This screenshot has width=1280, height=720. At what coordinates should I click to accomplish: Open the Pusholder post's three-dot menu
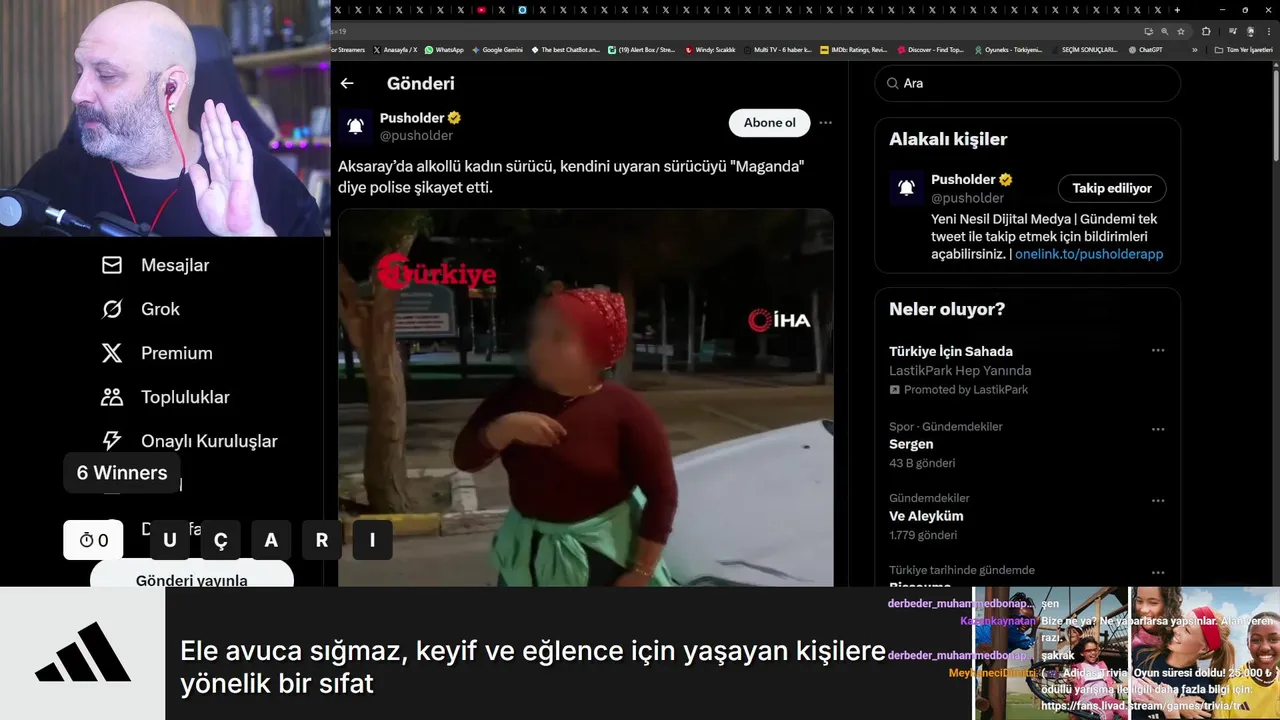[825, 123]
